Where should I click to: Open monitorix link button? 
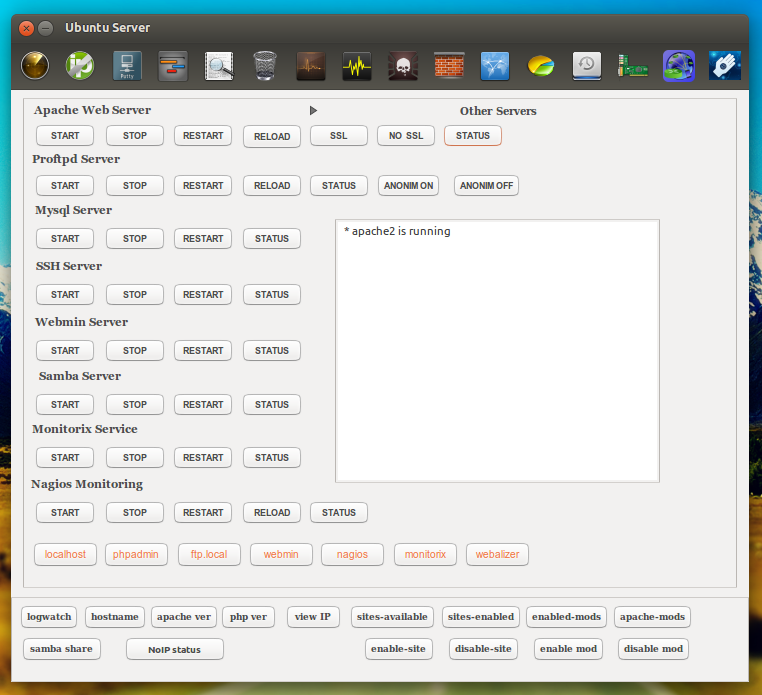click(x=425, y=555)
